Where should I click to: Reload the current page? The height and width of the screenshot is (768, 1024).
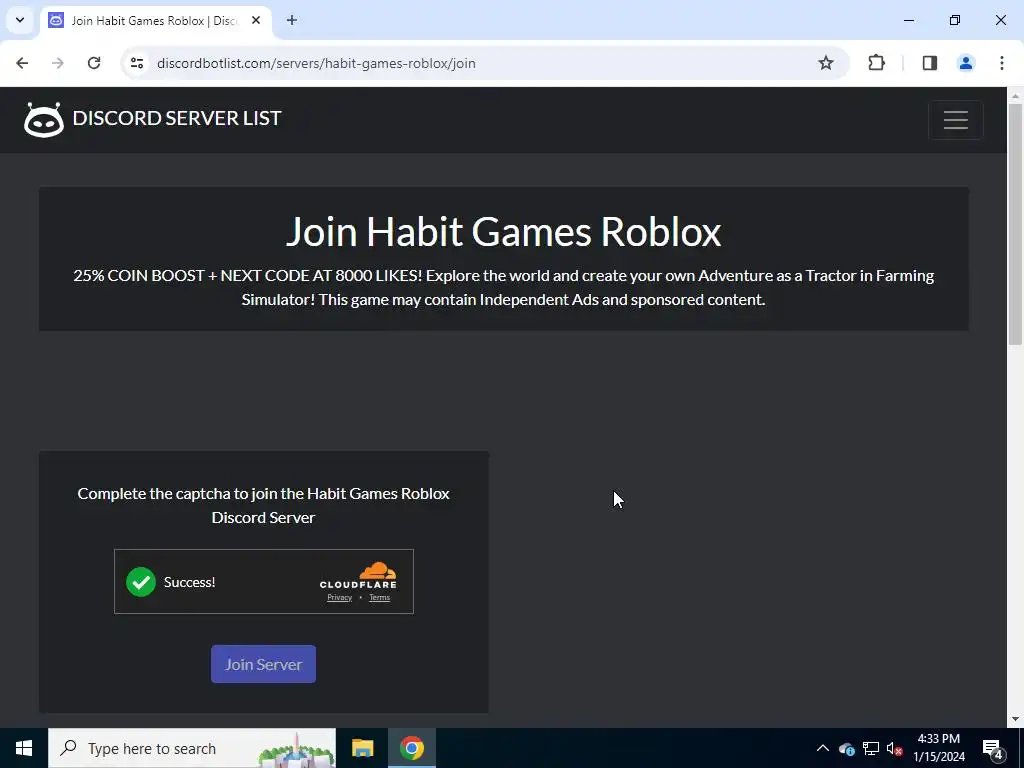tap(94, 63)
